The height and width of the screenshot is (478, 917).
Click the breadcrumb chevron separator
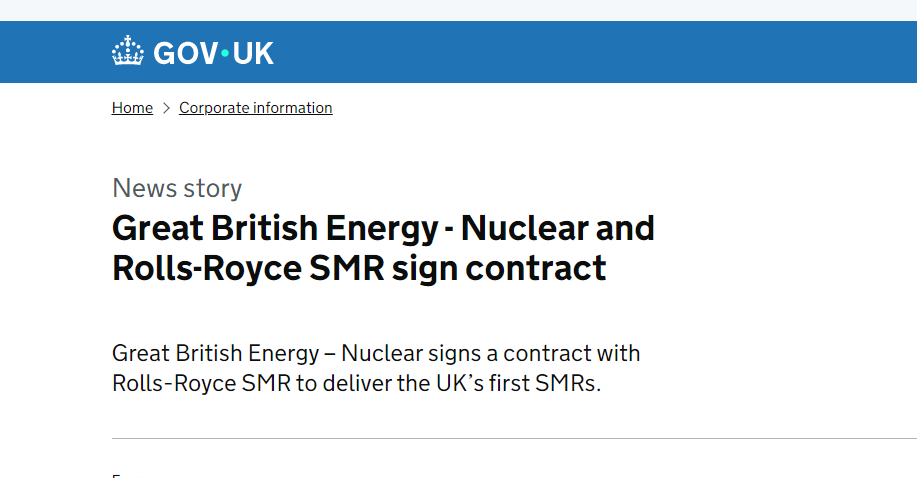pos(166,108)
